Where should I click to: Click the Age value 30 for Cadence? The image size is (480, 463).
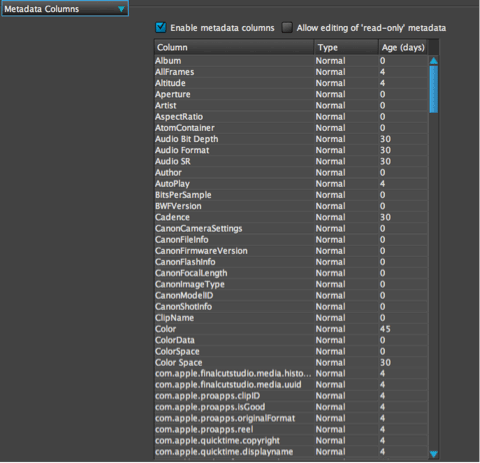[x=385, y=217]
